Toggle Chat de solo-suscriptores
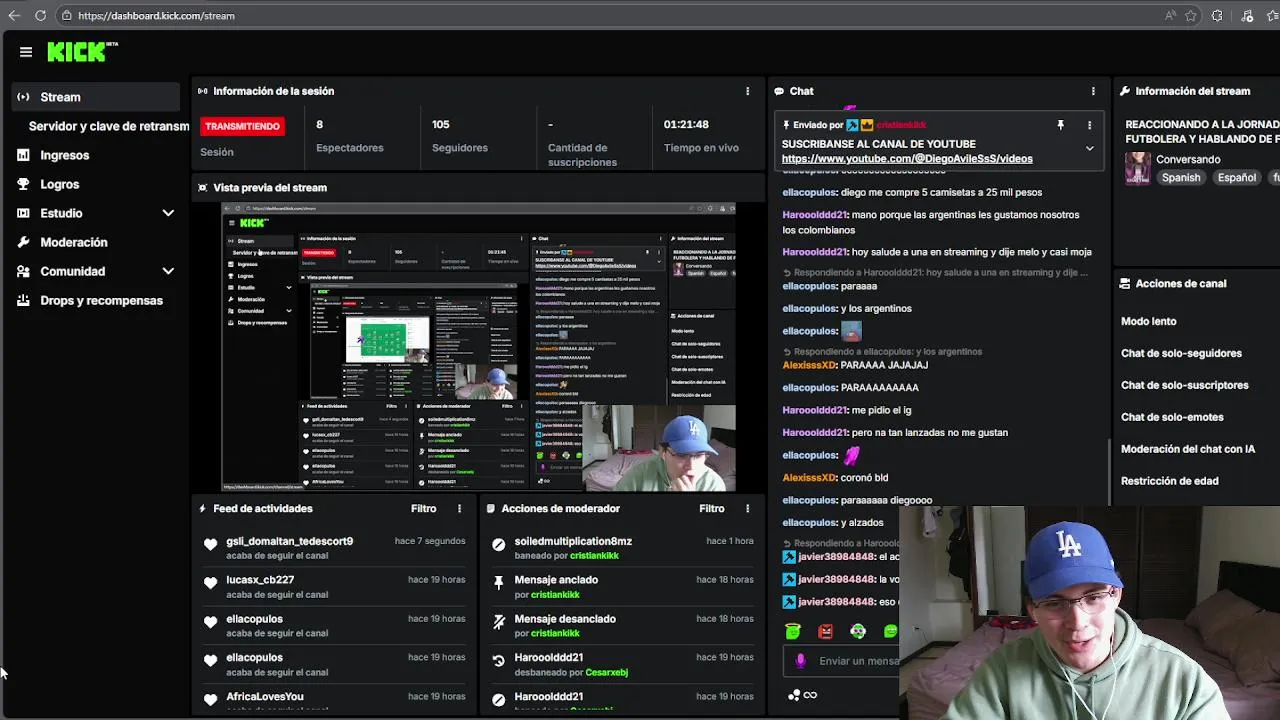Image resolution: width=1280 pixels, height=720 pixels. [x=1184, y=385]
